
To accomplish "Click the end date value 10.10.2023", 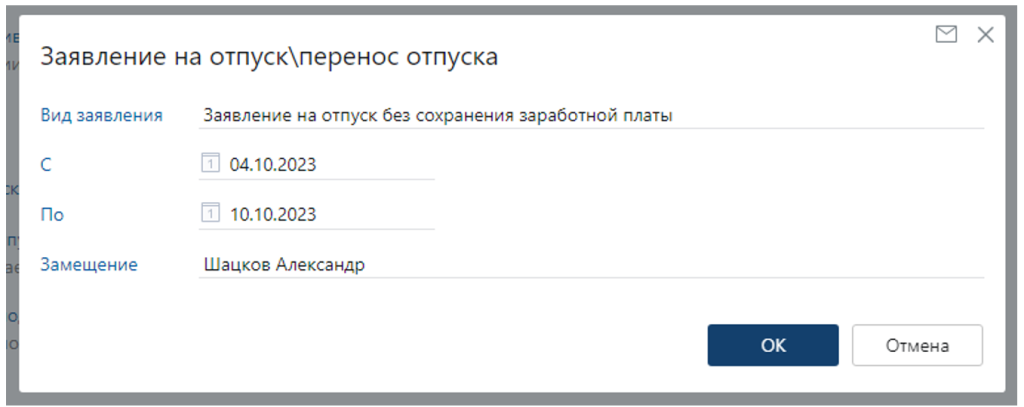I will click(273, 214).
